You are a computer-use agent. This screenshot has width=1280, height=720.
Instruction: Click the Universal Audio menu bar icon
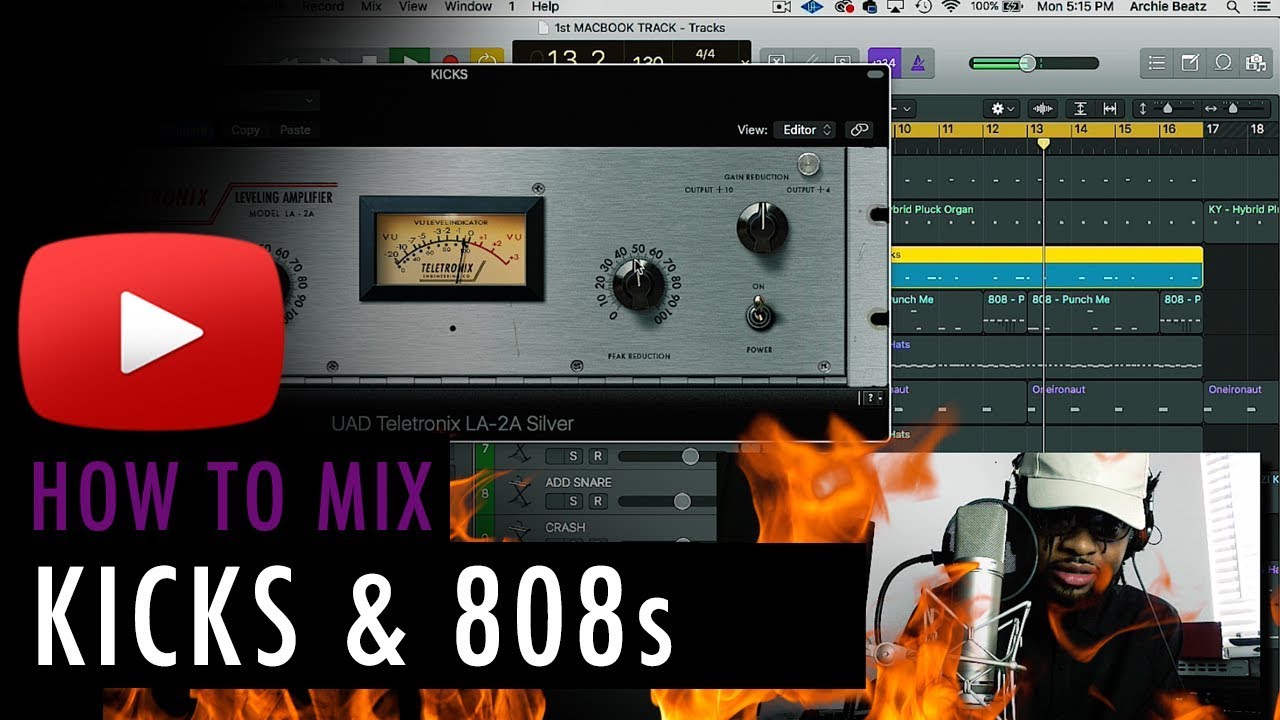click(x=814, y=7)
